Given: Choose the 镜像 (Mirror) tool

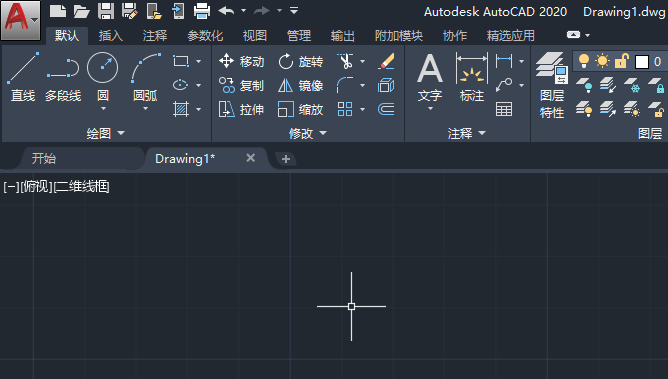Looking at the screenshot, I should [x=300, y=86].
